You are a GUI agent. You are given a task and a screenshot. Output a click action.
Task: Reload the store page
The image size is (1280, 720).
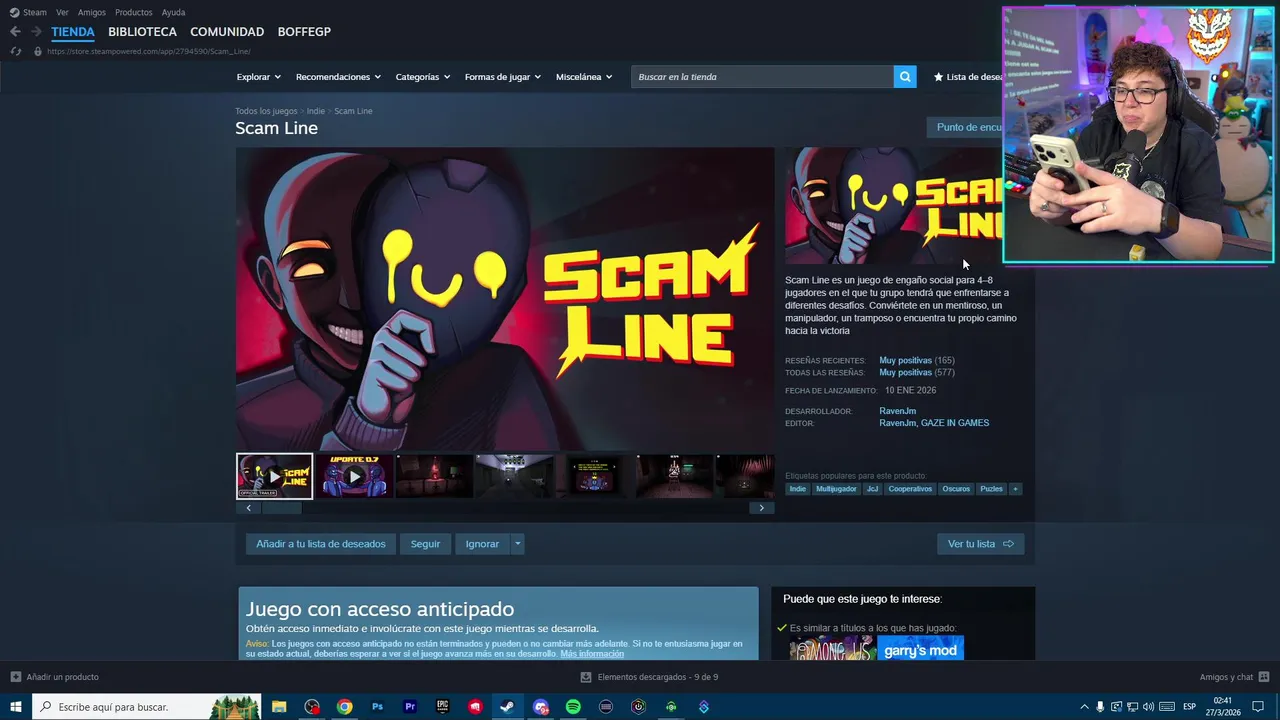coord(15,51)
